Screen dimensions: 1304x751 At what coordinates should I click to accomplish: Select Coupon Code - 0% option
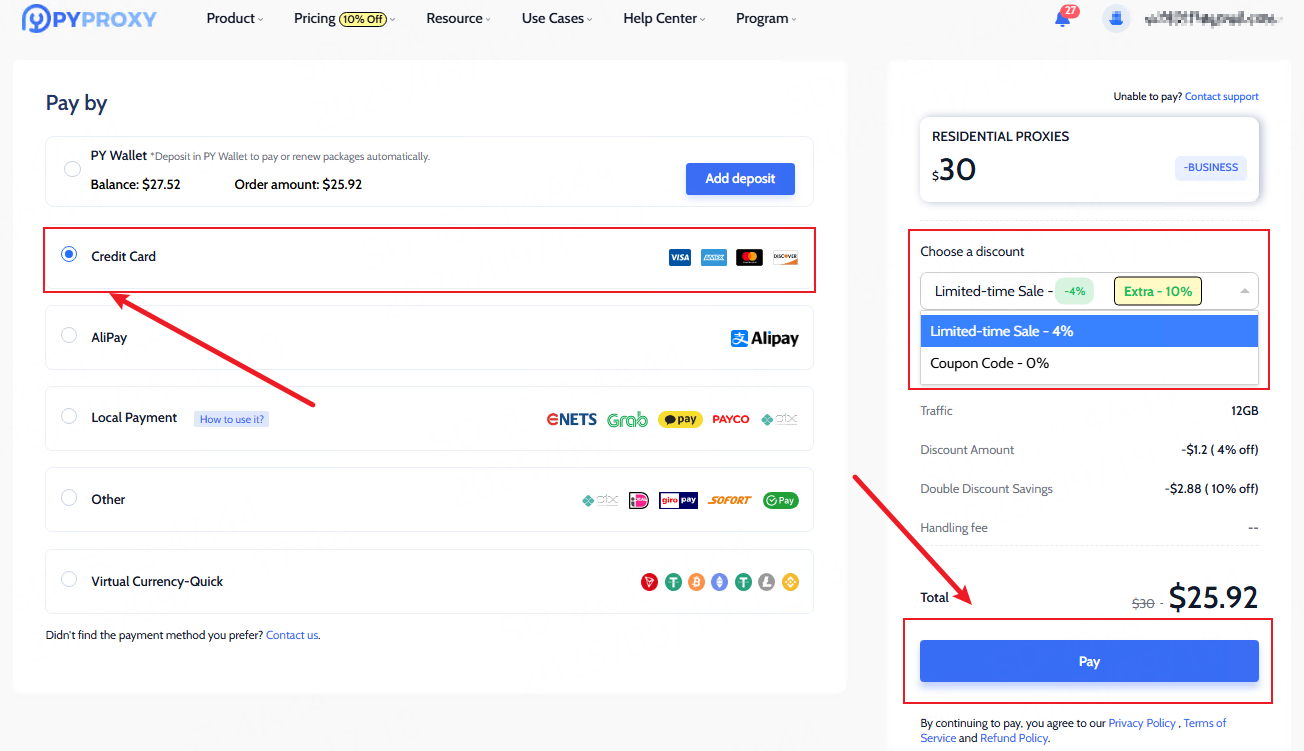(989, 364)
